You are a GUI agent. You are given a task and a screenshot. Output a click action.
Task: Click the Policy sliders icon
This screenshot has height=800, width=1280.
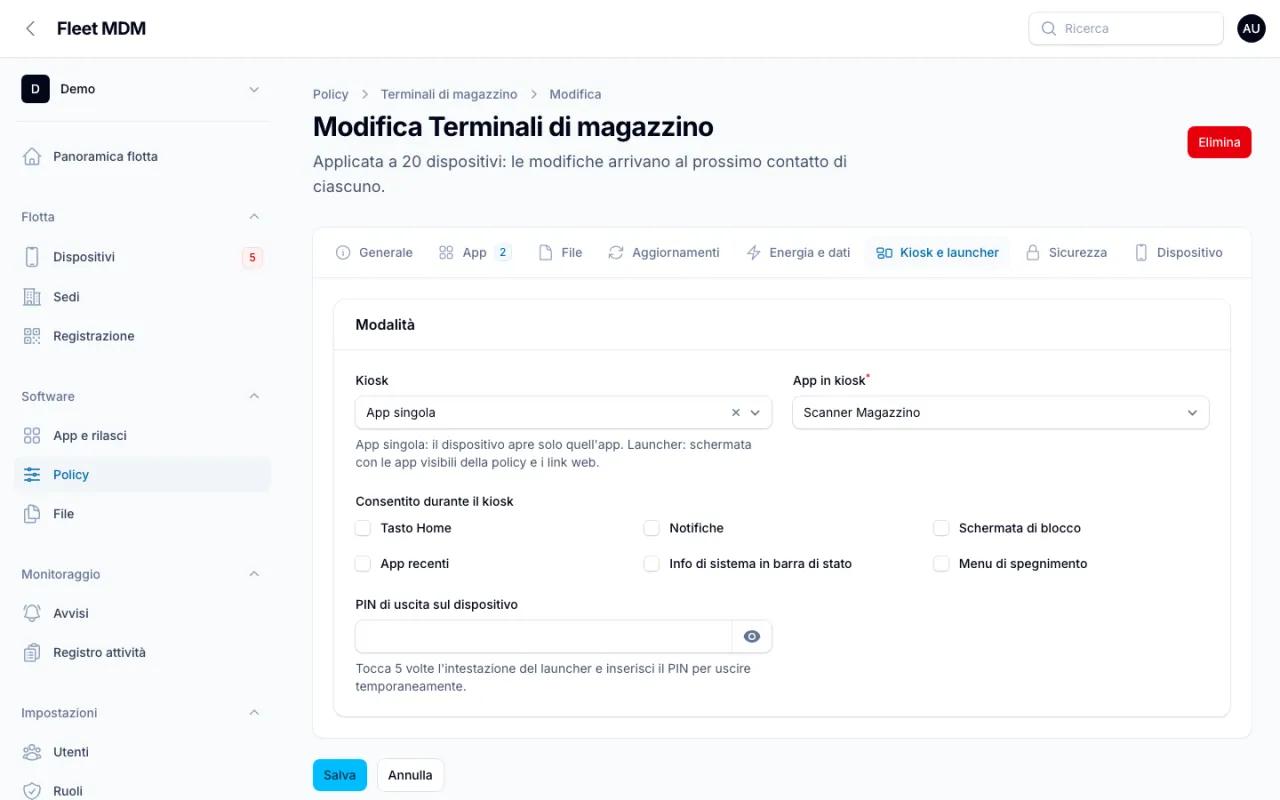point(32,475)
